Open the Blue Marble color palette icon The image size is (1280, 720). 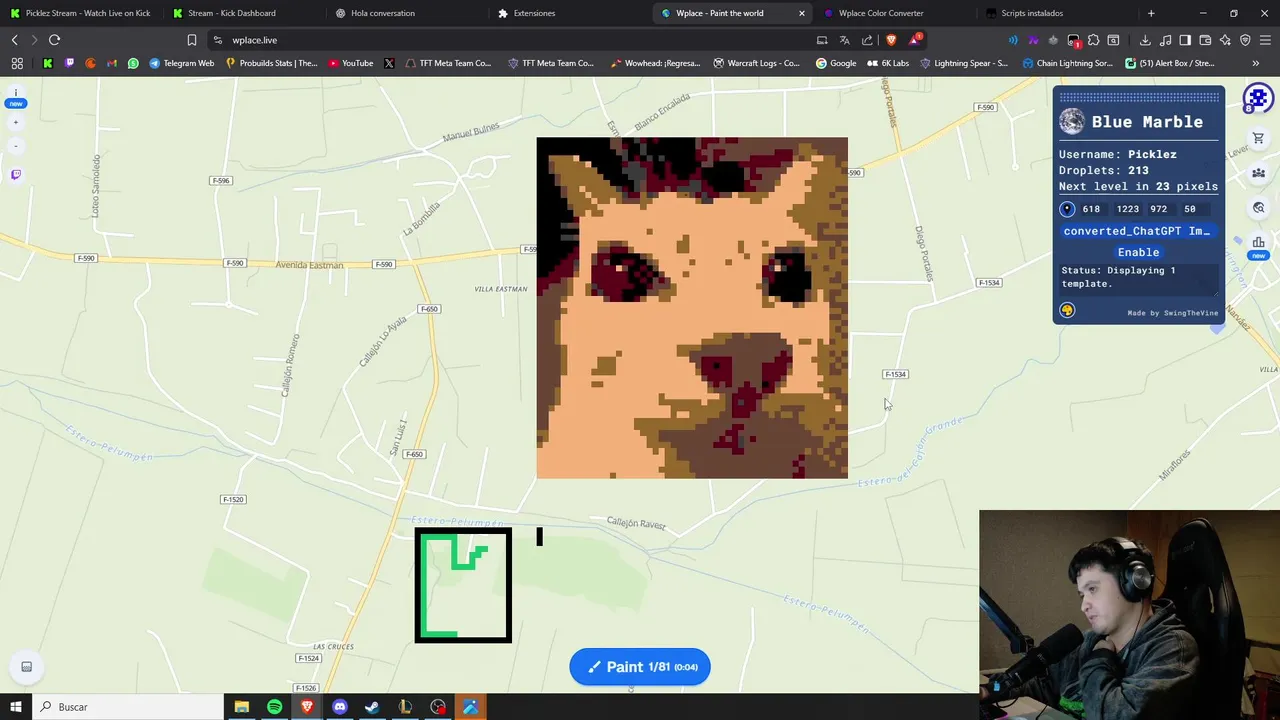point(1067,310)
